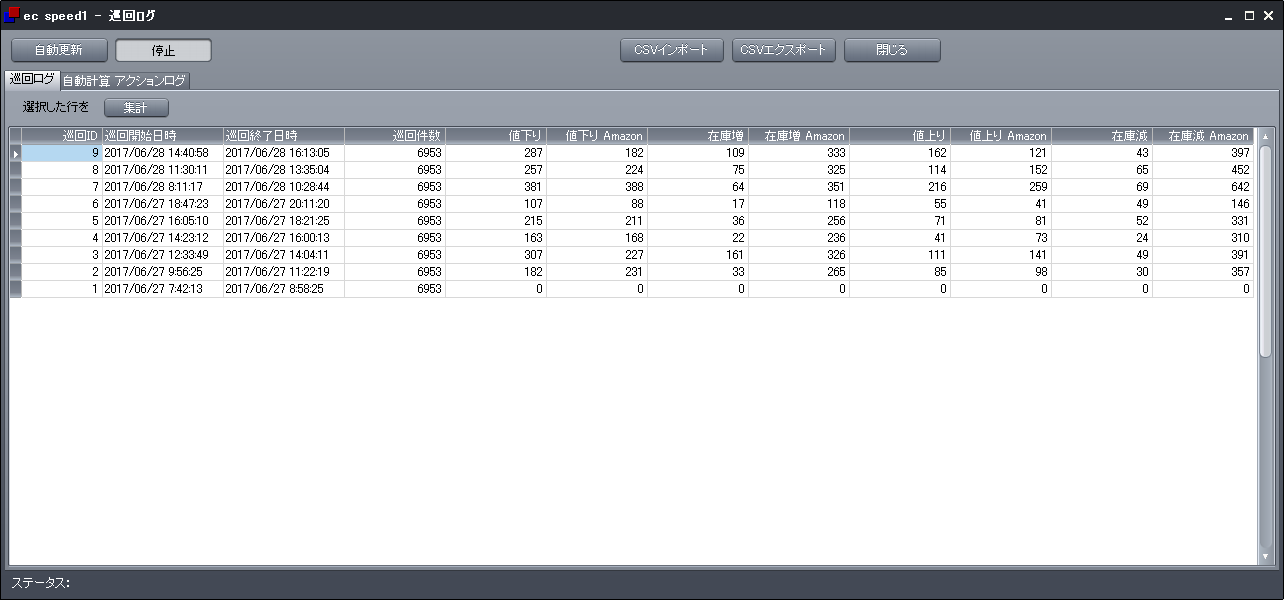Click the 値下り value 287
The width and height of the screenshot is (1284, 600).
click(495, 153)
